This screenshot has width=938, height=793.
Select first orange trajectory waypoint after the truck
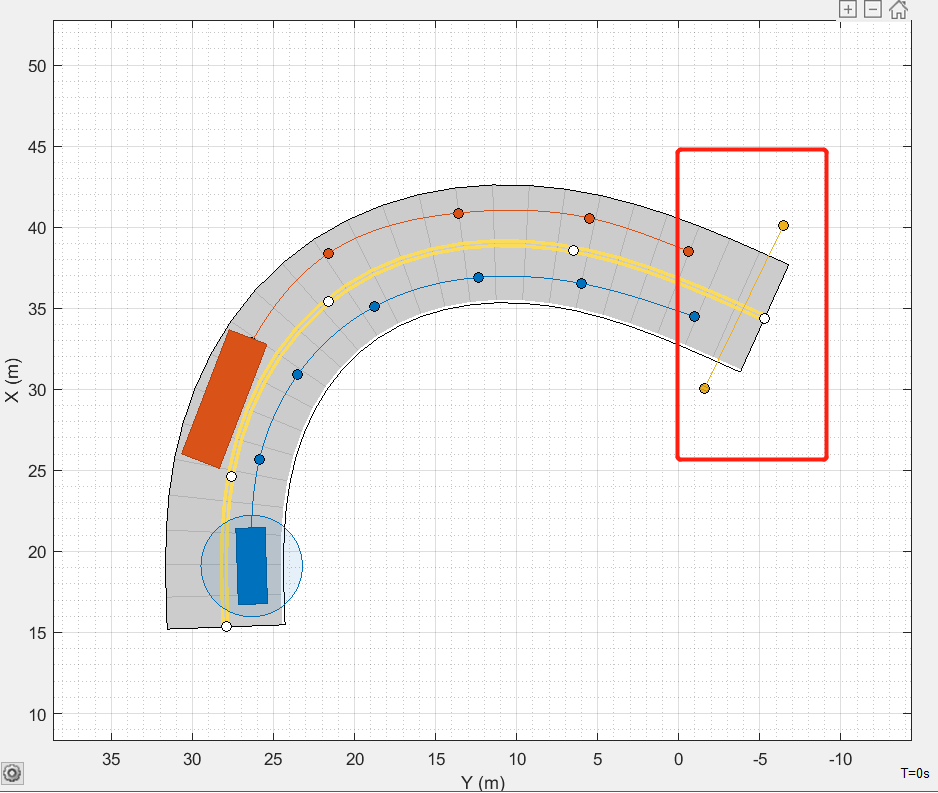click(328, 254)
